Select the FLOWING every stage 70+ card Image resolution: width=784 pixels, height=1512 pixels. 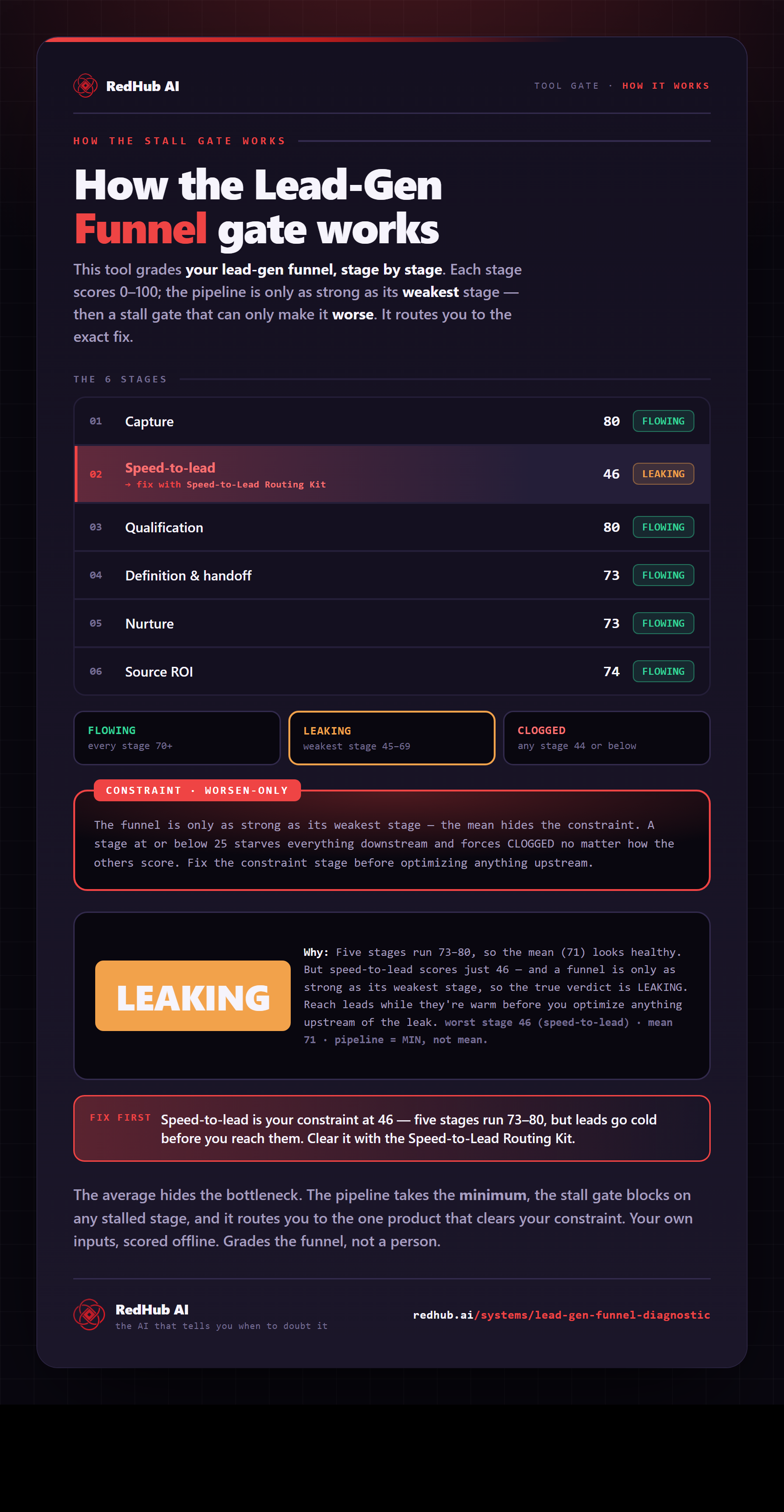[x=177, y=738]
